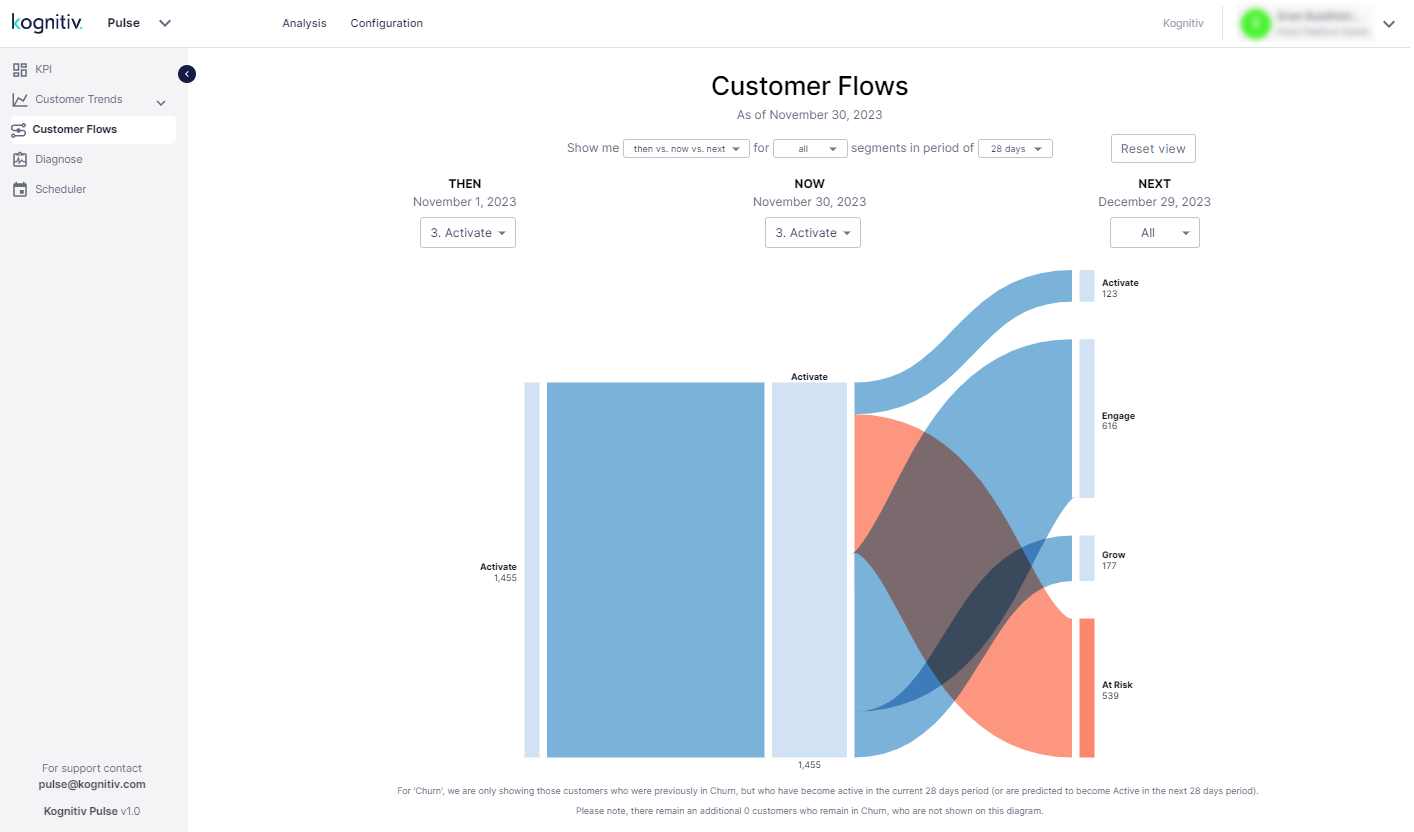Viewport: 1414px width, 832px height.
Task: Open the user account menu chevron
Action: pos(1388,24)
